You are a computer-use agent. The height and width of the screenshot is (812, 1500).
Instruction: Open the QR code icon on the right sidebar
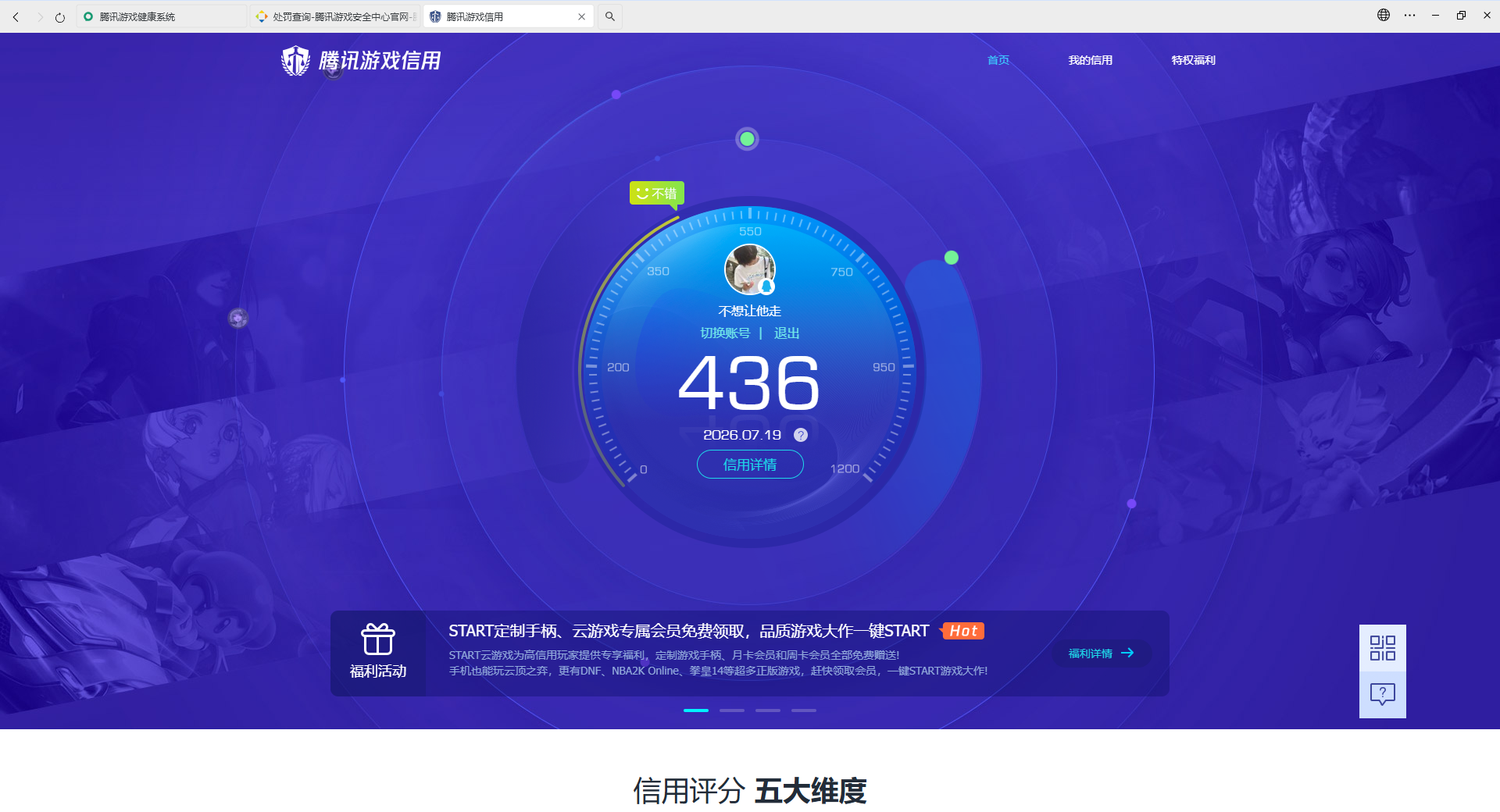1383,648
